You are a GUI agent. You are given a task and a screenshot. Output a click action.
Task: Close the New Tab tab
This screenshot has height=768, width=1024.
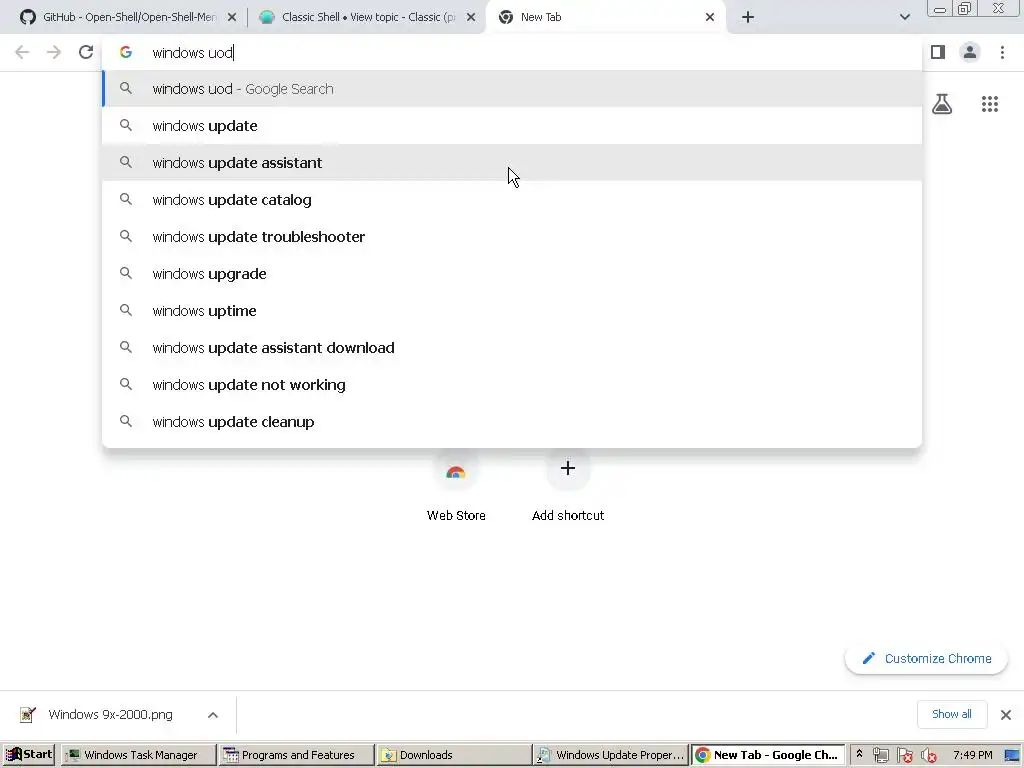(x=710, y=17)
